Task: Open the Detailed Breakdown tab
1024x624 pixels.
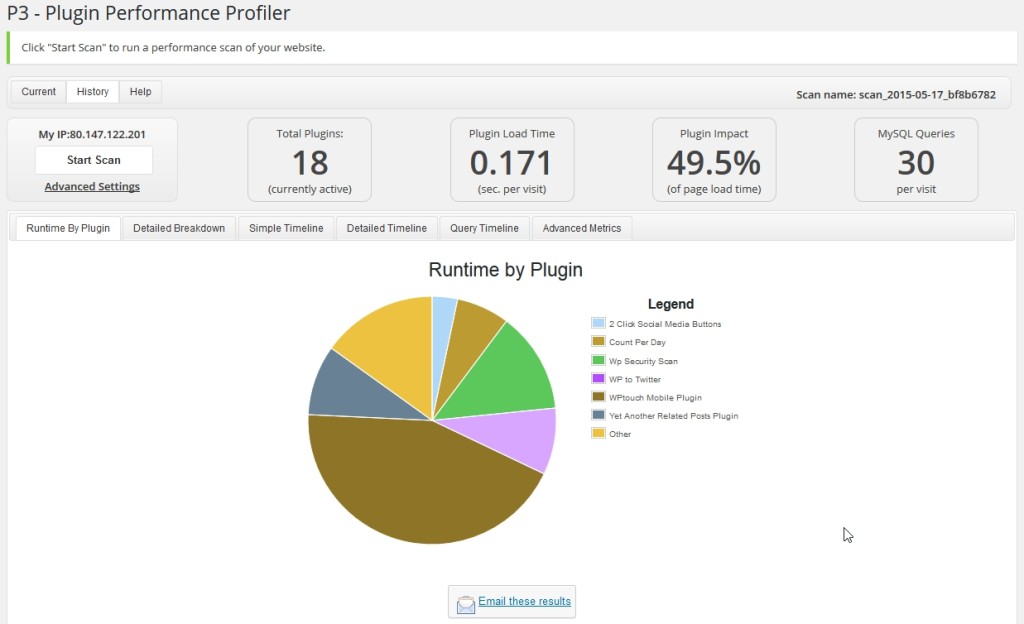Action: point(179,228)
